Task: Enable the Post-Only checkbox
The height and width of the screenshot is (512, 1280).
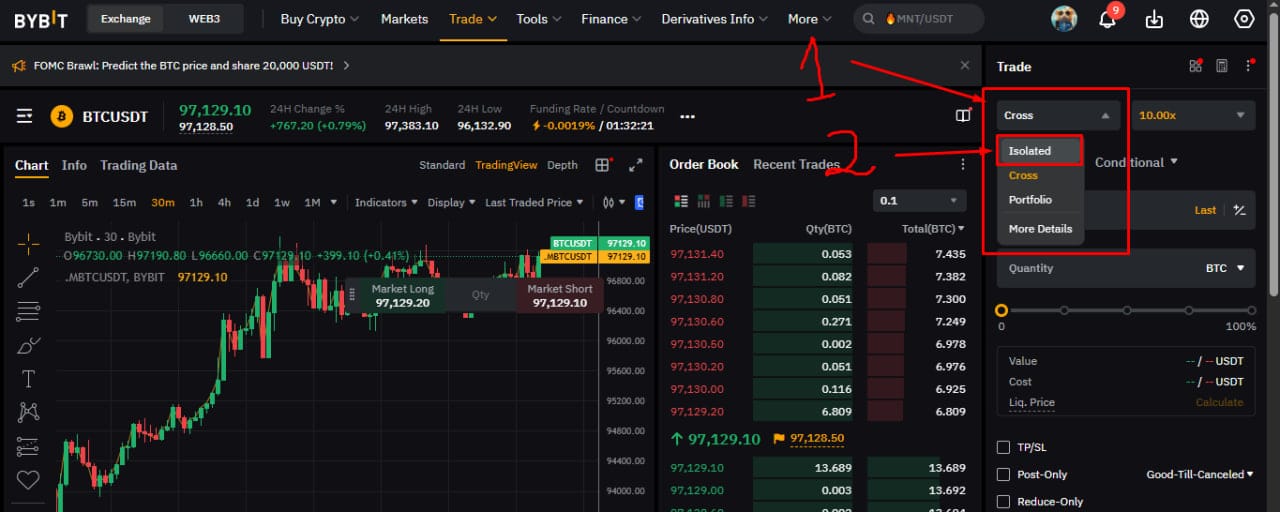Action: (1004, 474)
